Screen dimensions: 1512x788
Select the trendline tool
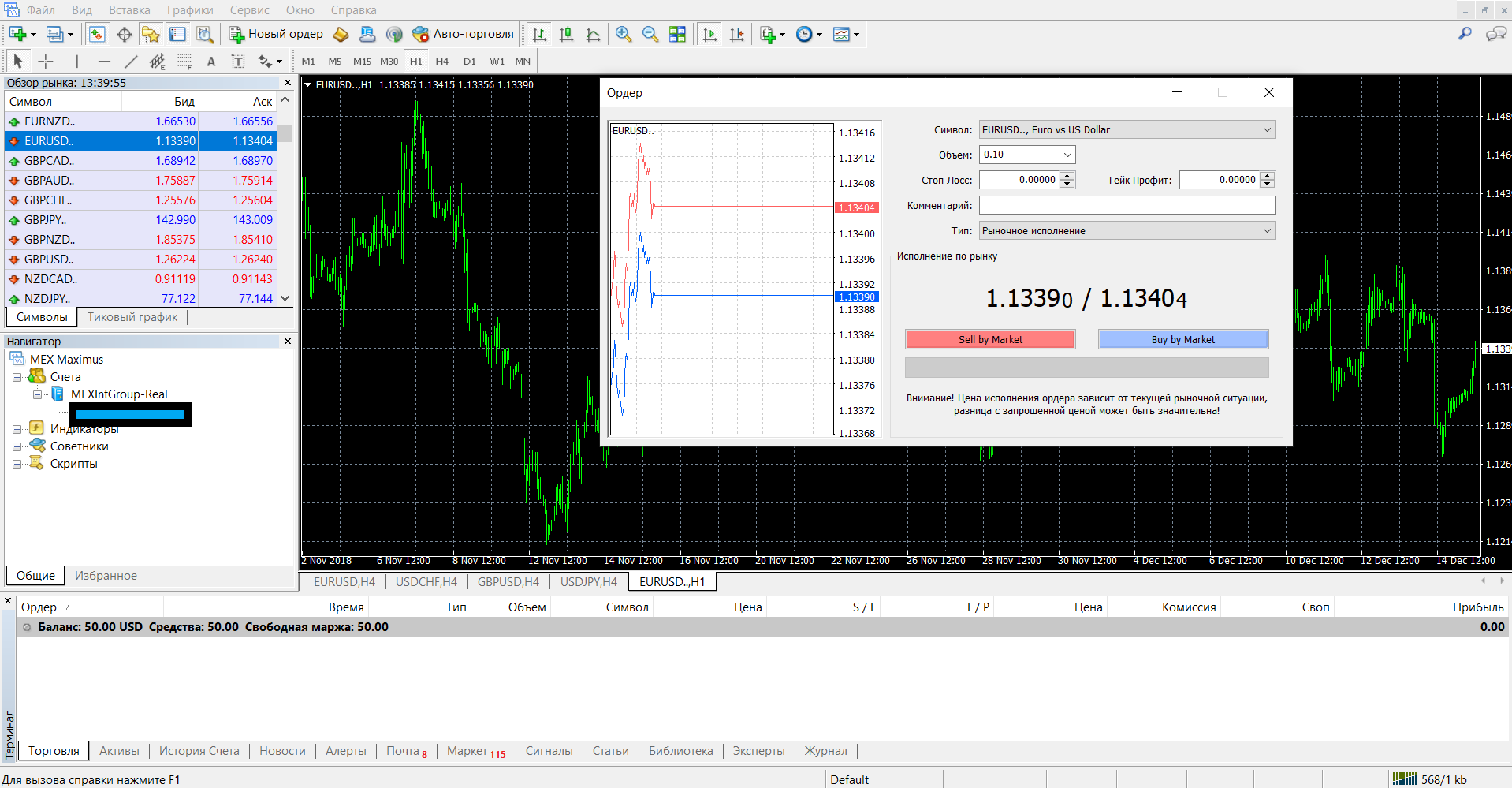pyautogui.click(x=131, y=61)
